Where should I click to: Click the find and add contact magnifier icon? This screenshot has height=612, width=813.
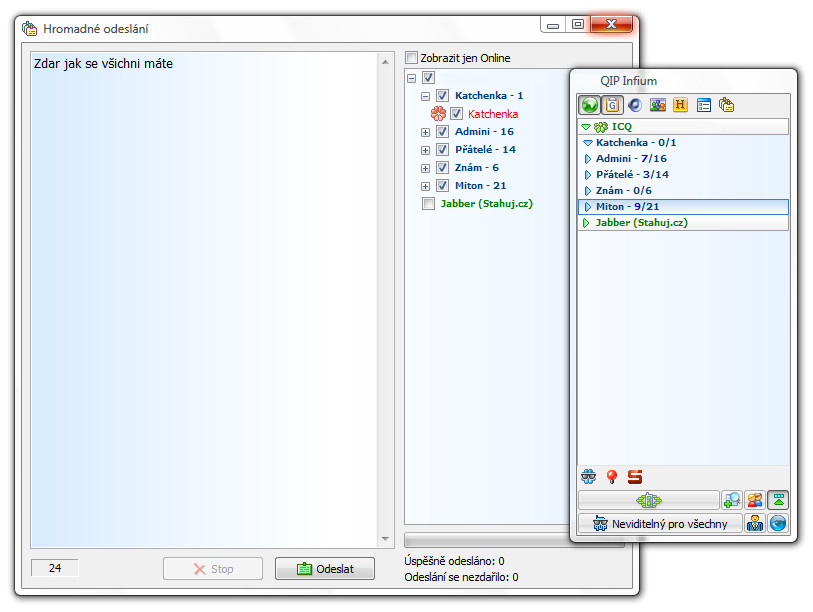732,500
